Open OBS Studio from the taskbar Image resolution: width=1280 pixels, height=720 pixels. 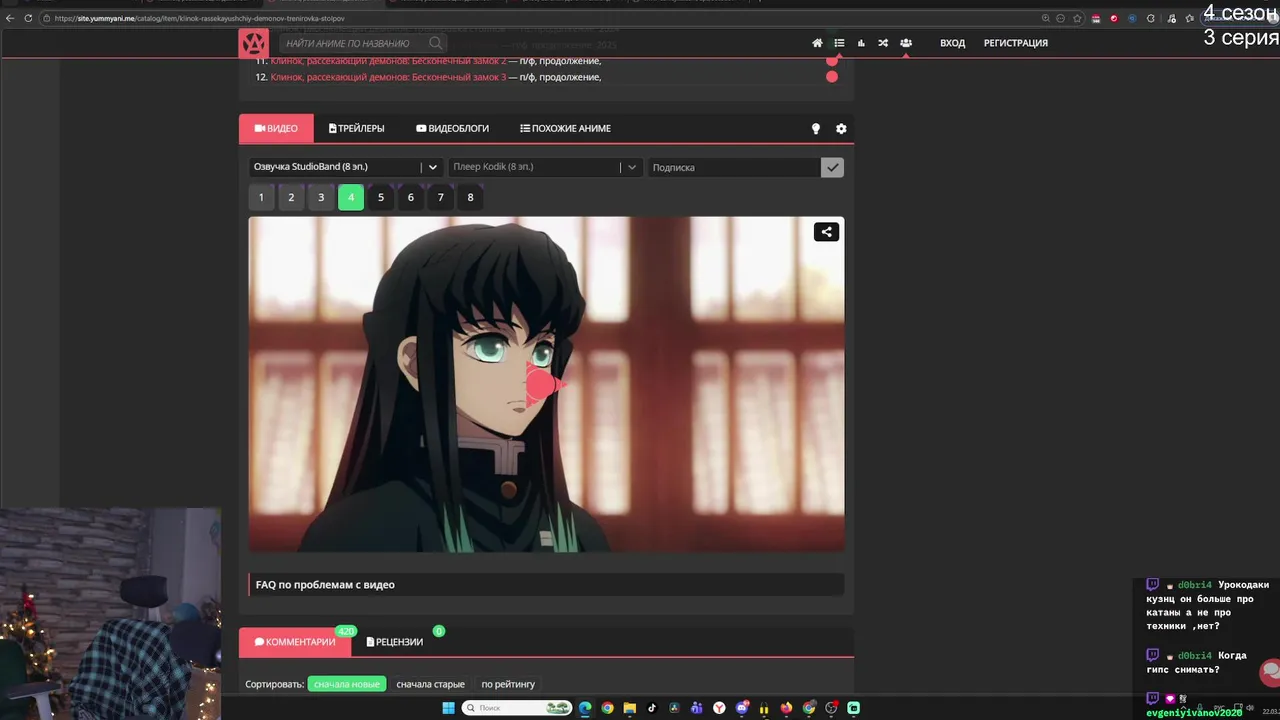[x=831, y=708]
